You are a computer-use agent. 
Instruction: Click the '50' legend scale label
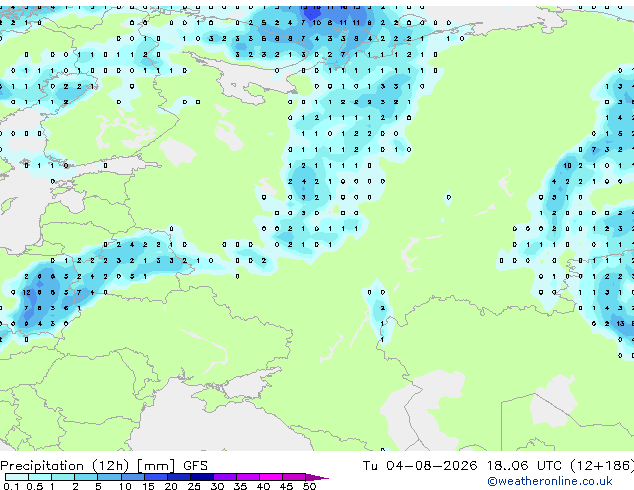pyautogui.click(x=309, y=486)
